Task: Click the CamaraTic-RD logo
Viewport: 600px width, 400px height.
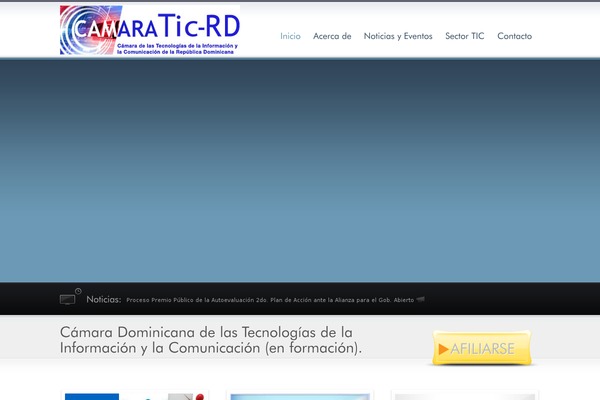Action: point(150,30)
